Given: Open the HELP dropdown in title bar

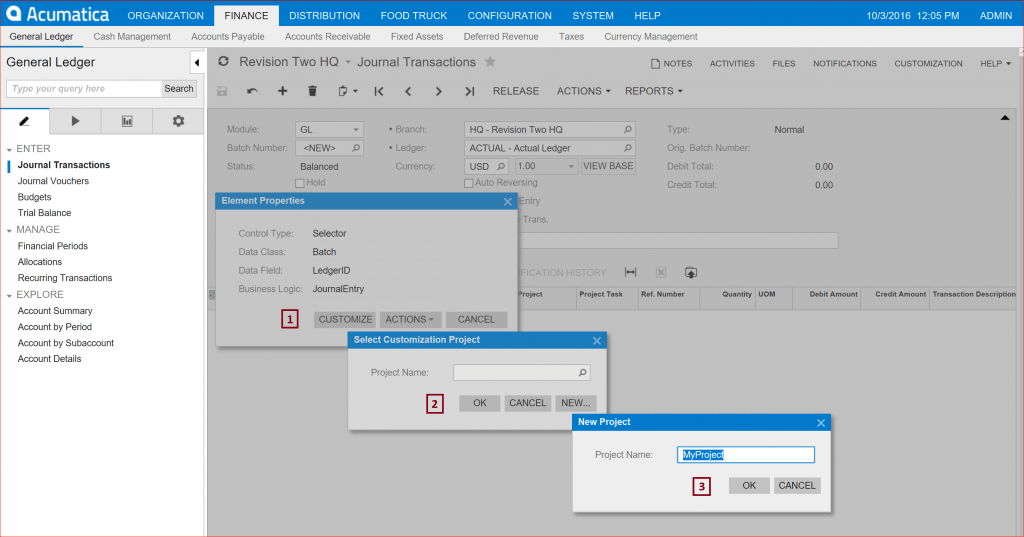Looking at the screenshot, I should click(995, 63).
